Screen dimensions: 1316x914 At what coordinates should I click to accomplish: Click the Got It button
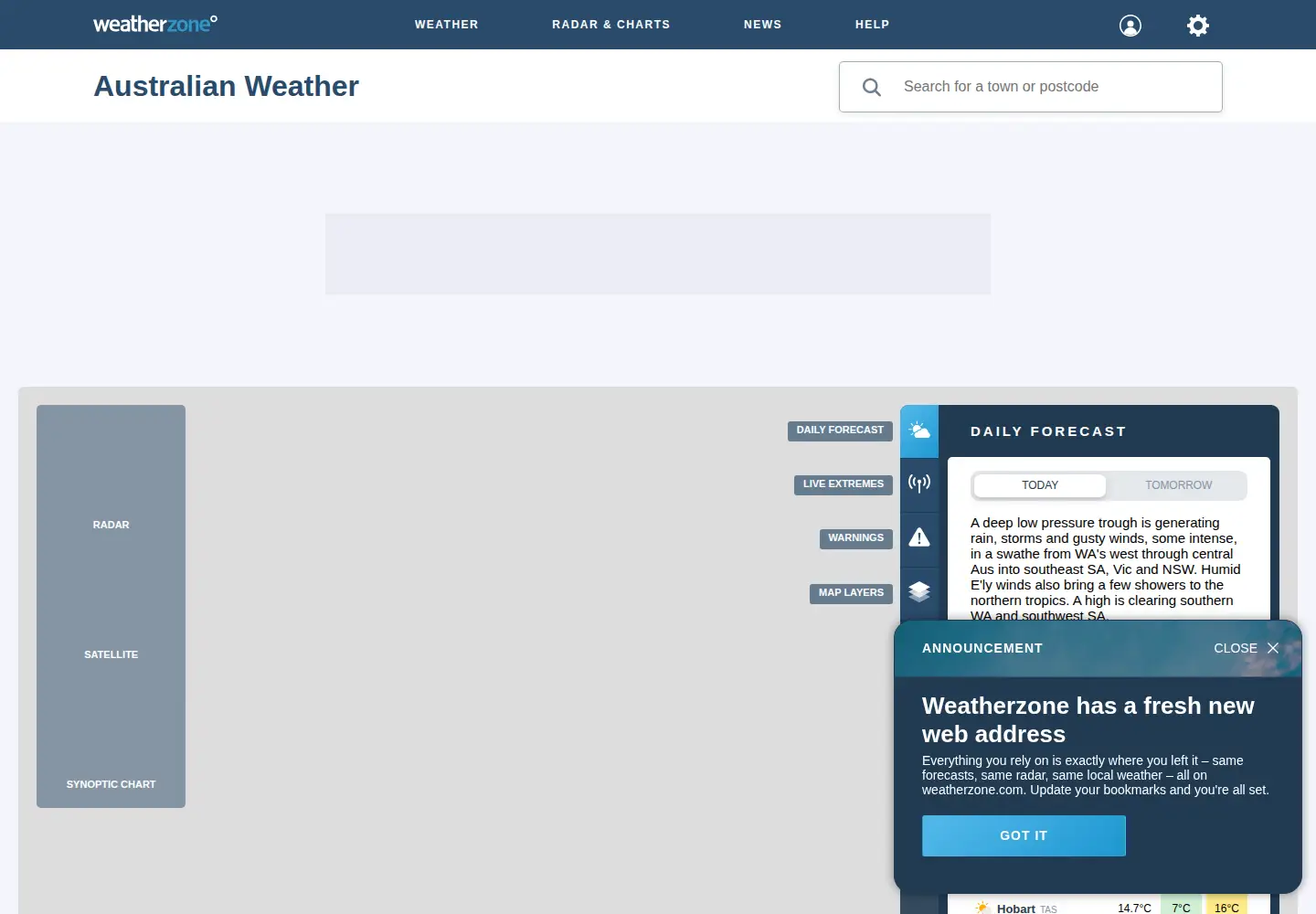pyautogui.click(x=1024, y=835)
